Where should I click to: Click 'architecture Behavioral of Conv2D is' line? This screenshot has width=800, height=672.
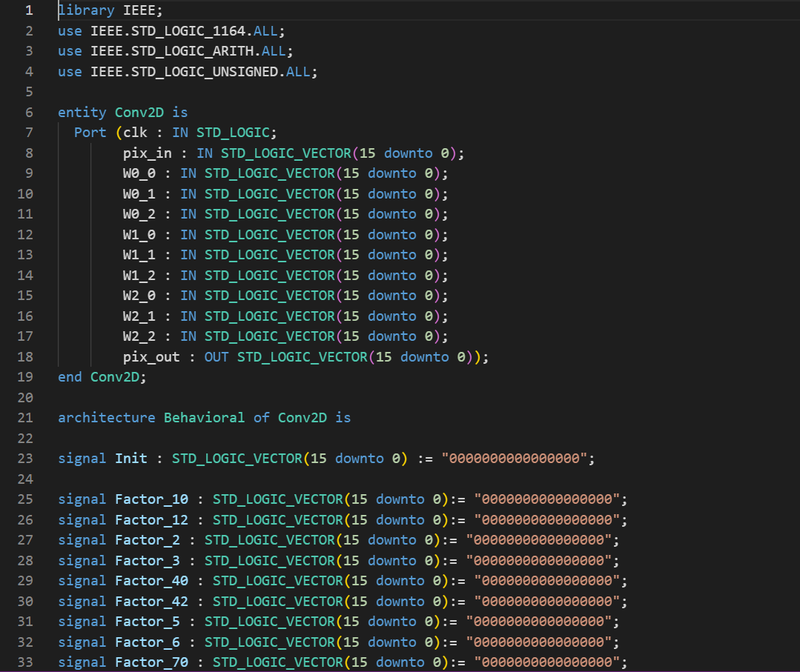[x=204, y=418]
